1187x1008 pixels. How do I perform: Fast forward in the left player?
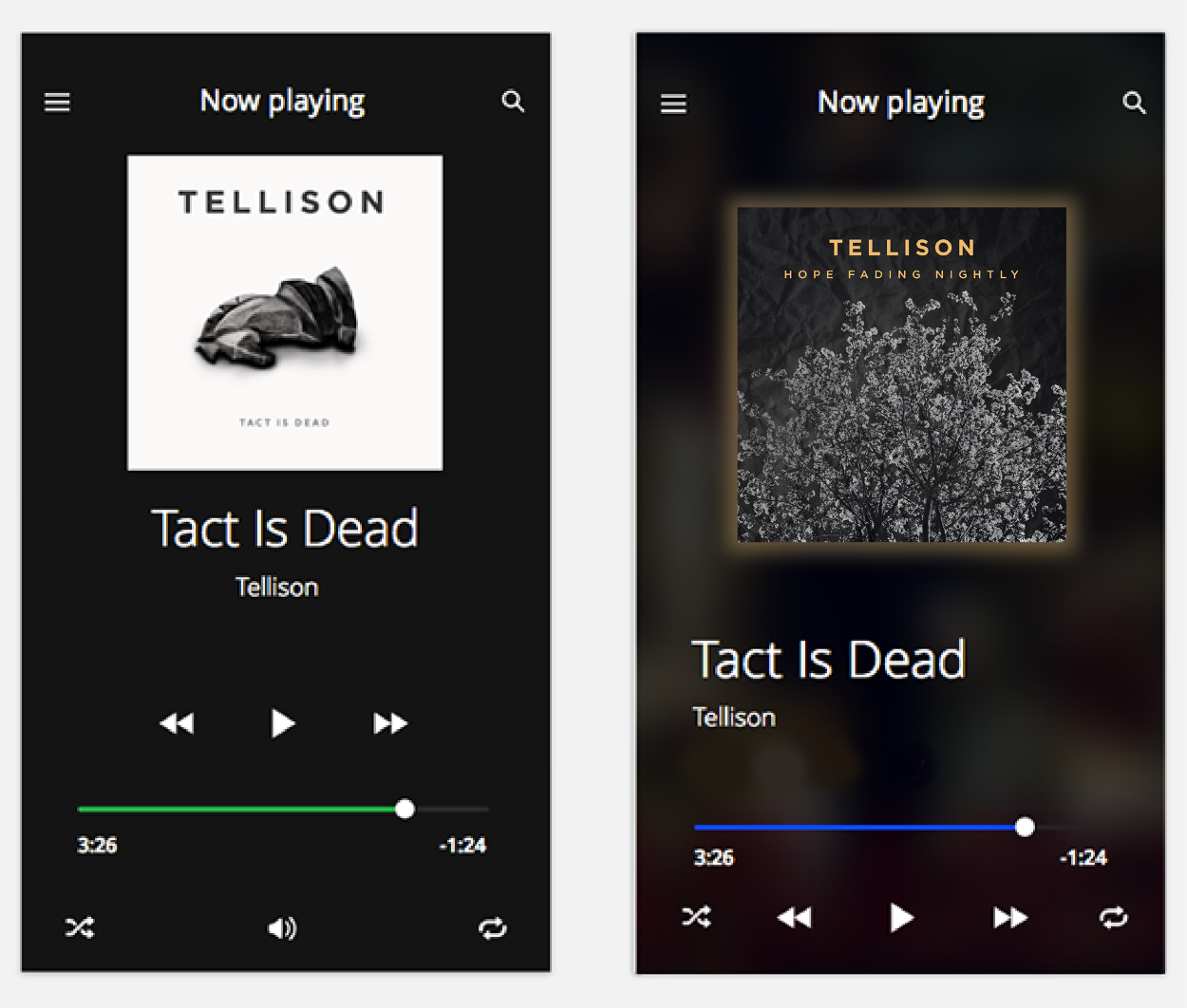point(390,723)
